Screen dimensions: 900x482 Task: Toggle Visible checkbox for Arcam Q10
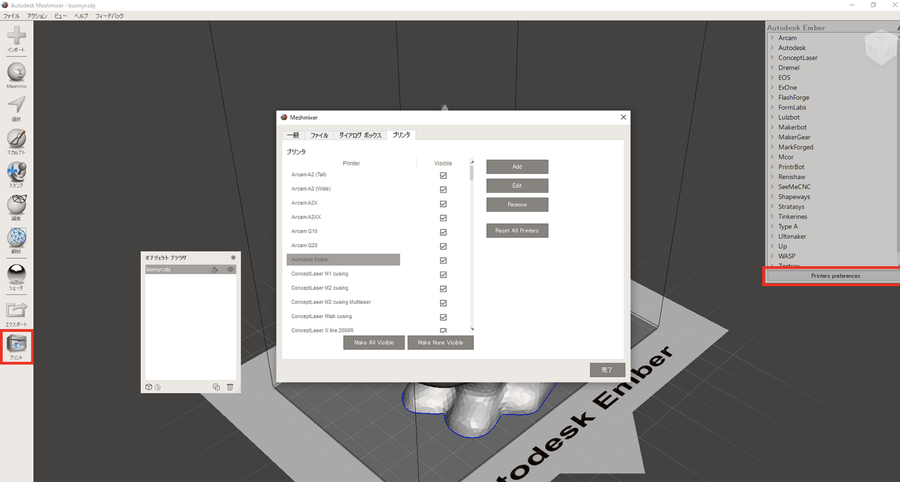(443, 232)
